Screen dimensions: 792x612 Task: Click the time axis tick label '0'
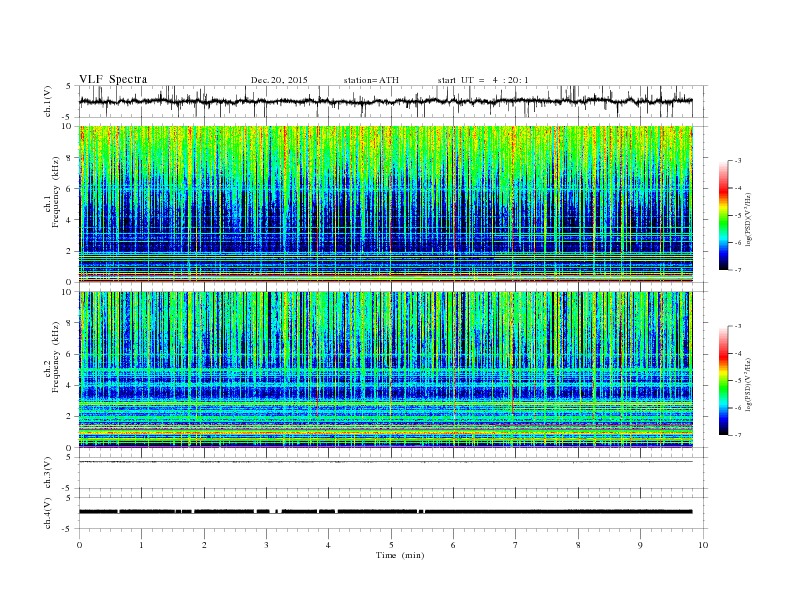click(79, 545)
